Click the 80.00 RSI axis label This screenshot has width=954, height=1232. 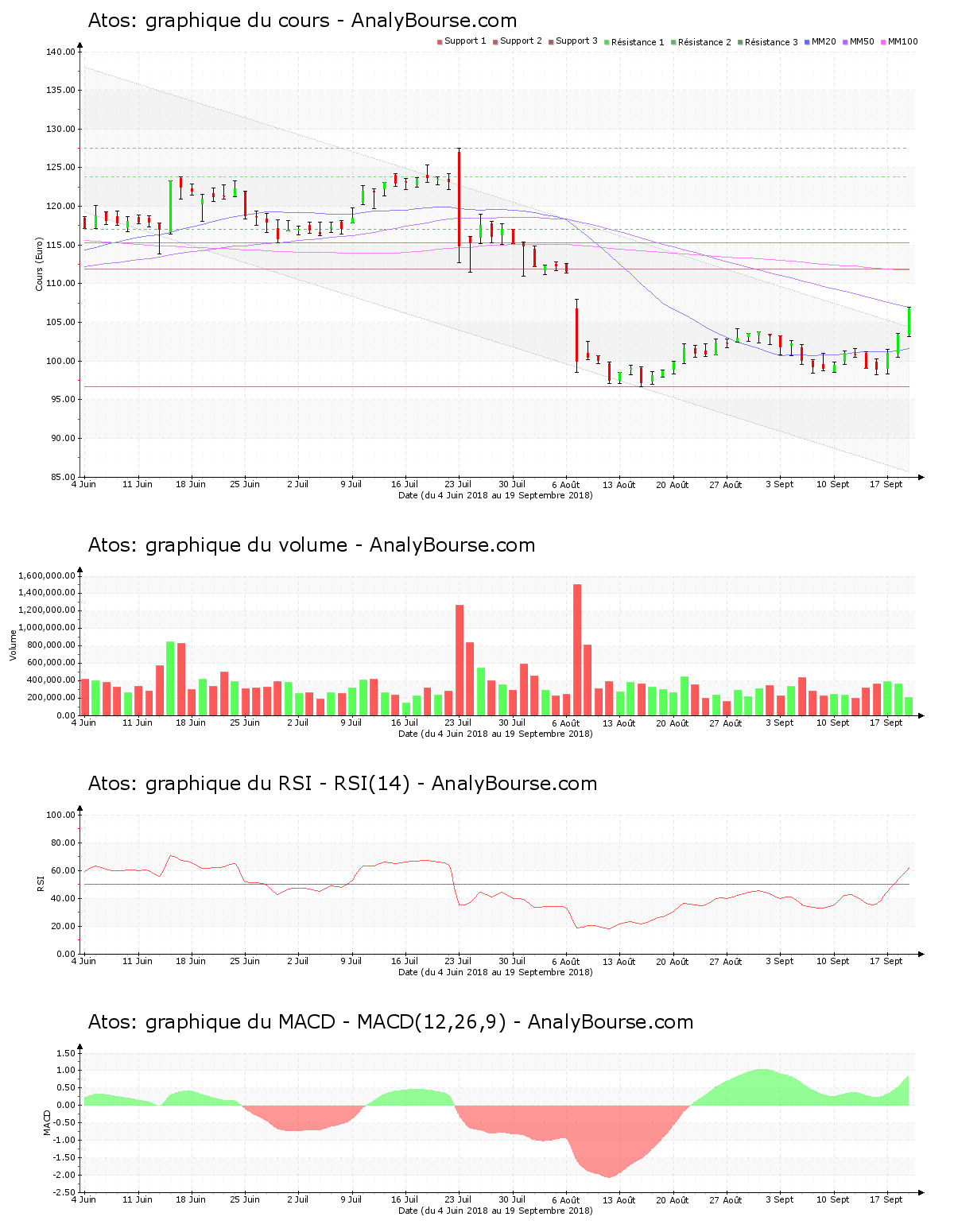tap(63, 843)
